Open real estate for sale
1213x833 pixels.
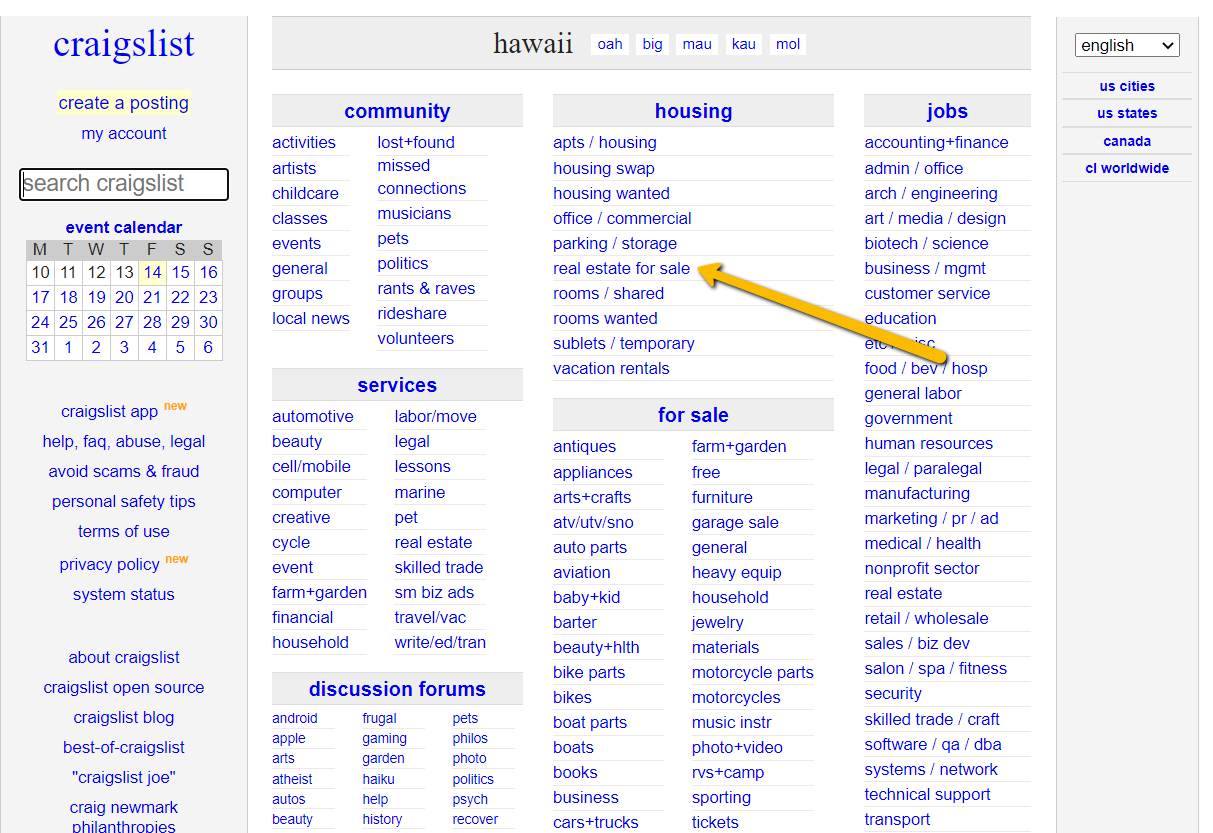(x=622, y=268)
